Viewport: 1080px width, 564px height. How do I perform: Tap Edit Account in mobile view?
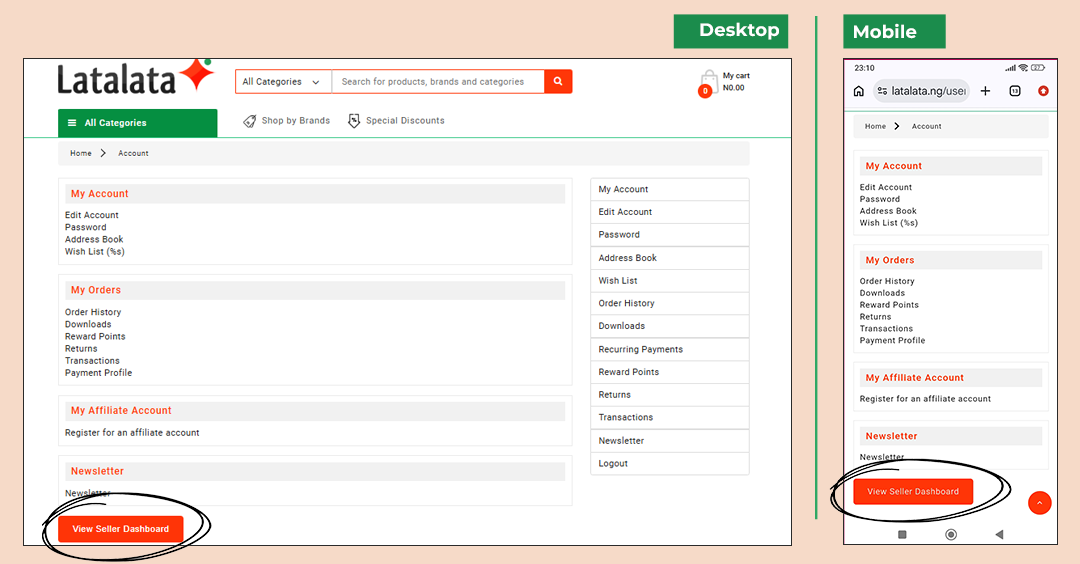tap(886, 187)
